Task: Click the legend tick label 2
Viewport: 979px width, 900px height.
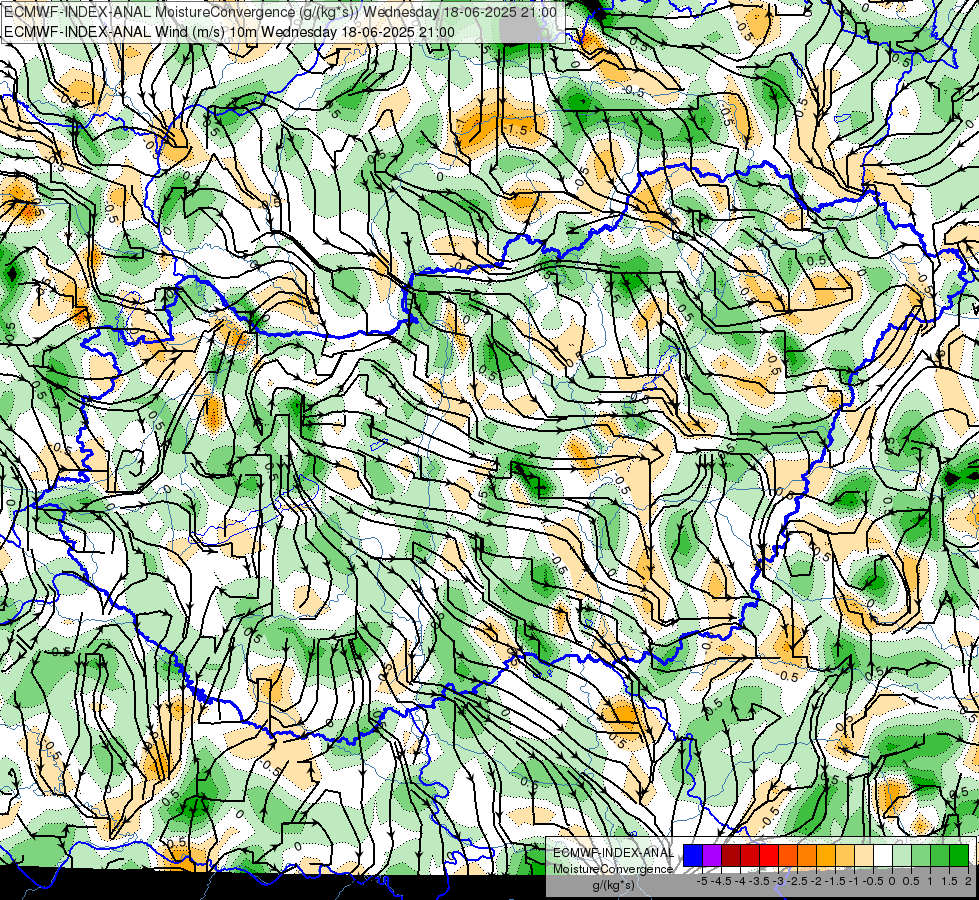Action: 968,881
